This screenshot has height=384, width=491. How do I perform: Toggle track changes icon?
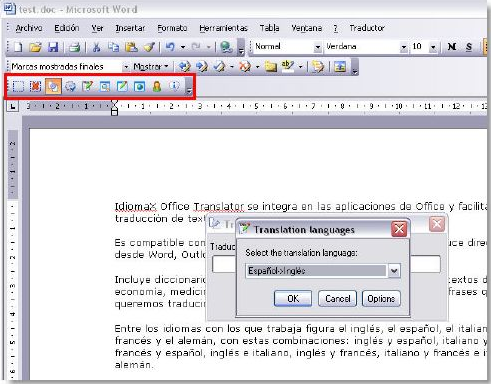pos(317,67)
